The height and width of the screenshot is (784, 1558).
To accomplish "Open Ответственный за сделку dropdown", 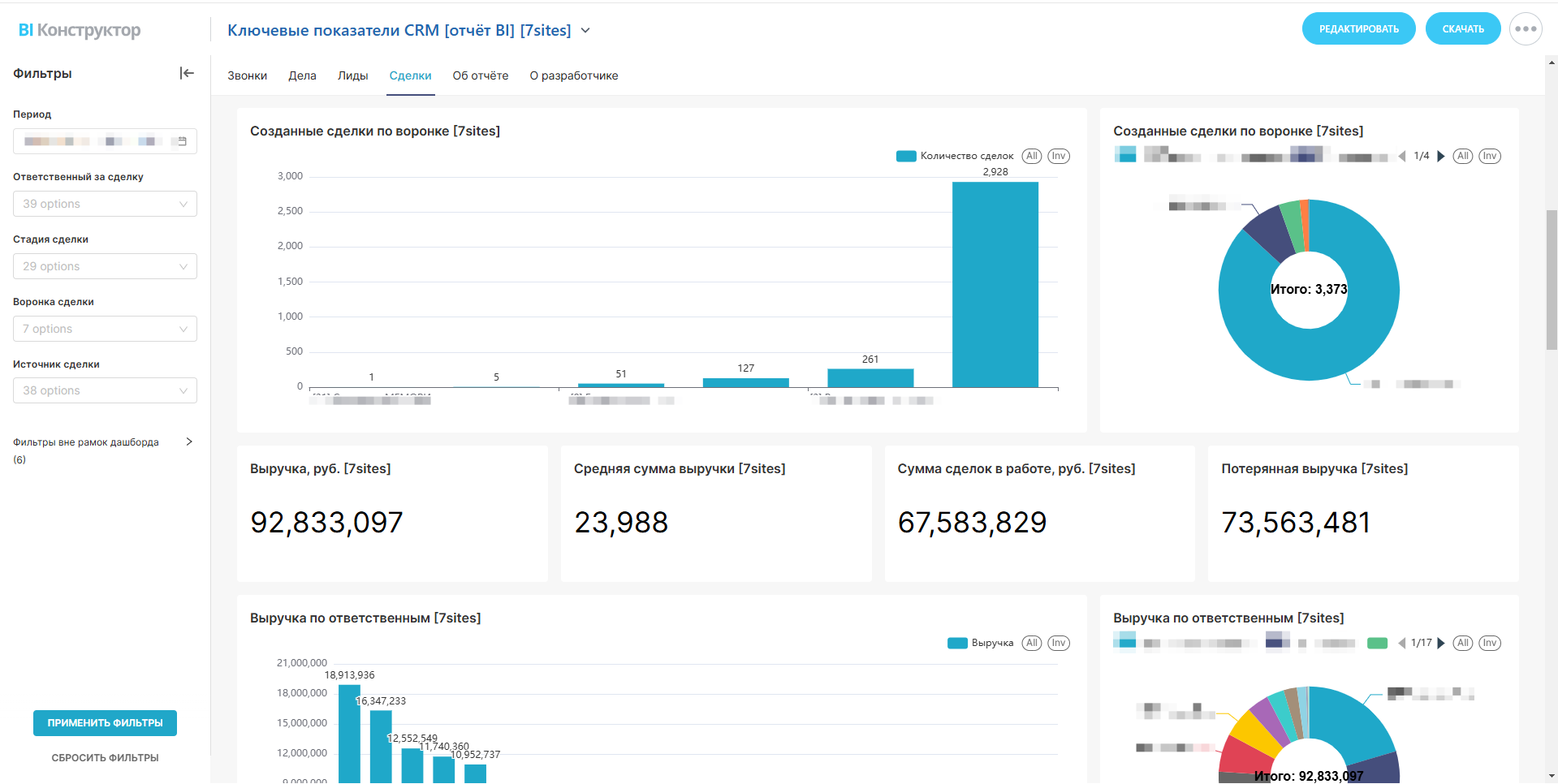I will tap(105, 204).
